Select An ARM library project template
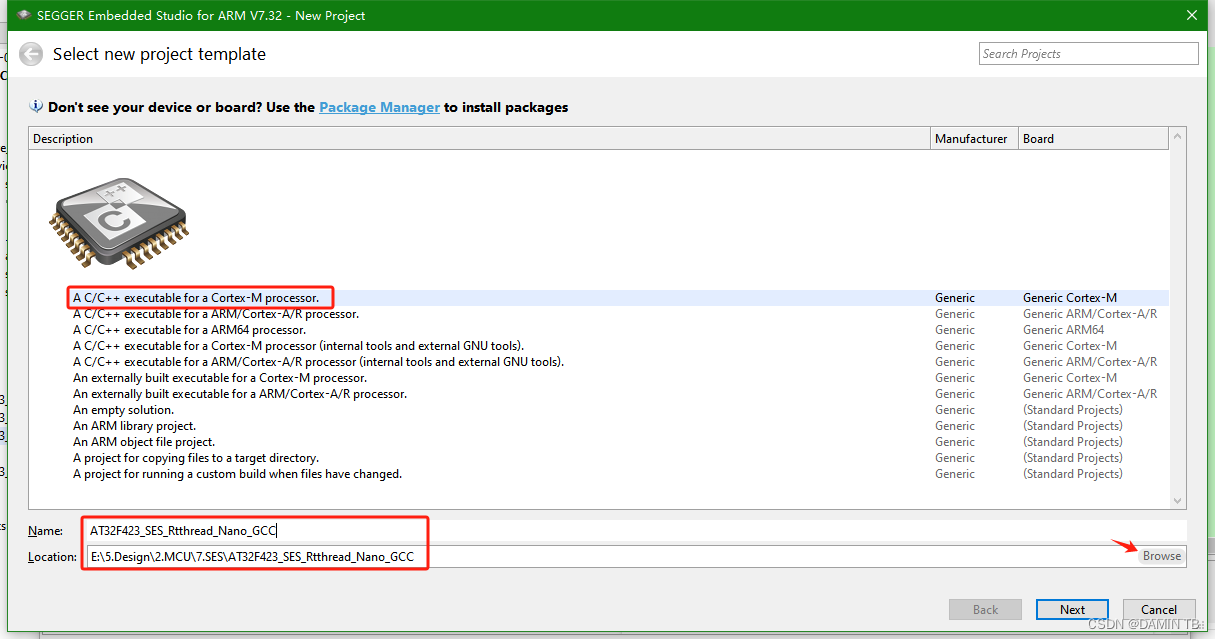Viewport: 1215px width, 639px height. point(134,426)
